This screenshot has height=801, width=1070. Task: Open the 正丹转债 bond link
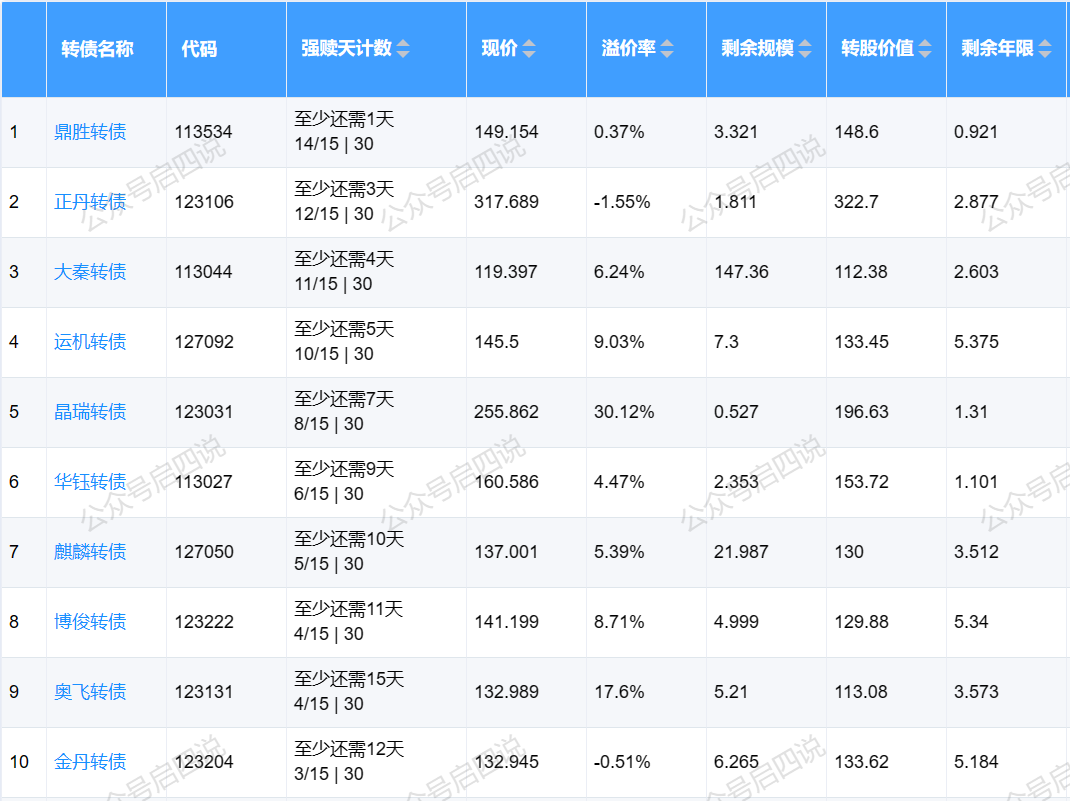click(x=90, y=202)
